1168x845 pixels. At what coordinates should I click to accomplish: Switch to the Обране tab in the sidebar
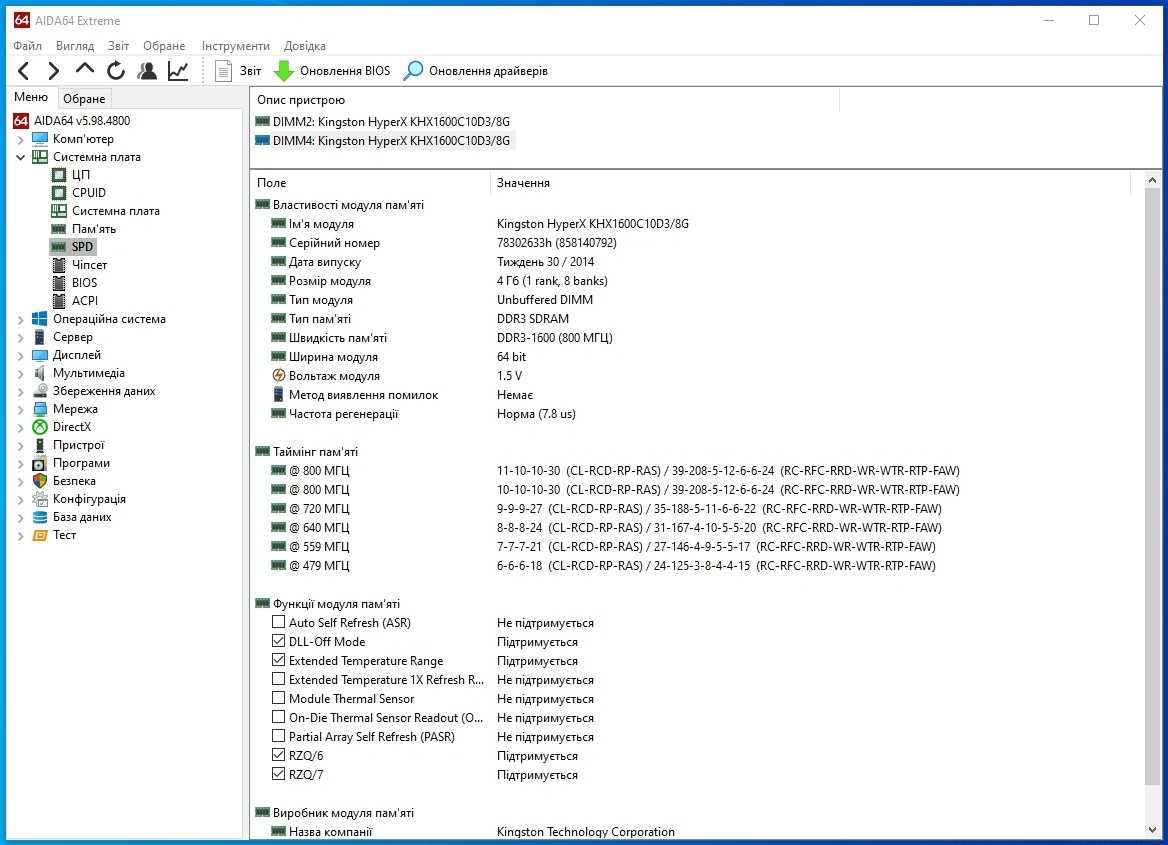[83, 98]
